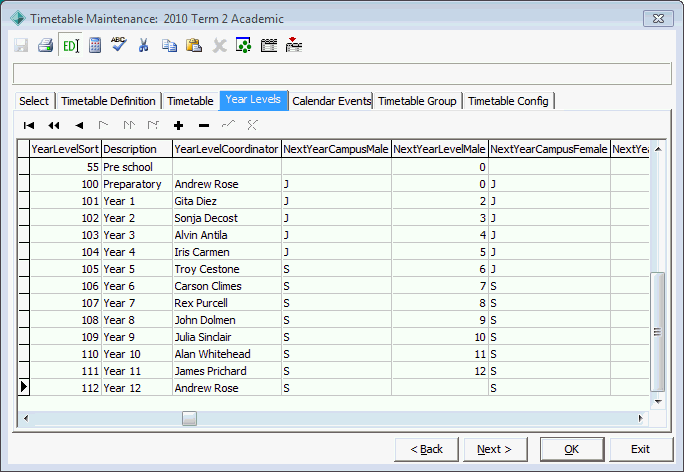Viewport: 684px width, 472px height.
Task: Delete current record with minus icon
Action: click(204, 126)
